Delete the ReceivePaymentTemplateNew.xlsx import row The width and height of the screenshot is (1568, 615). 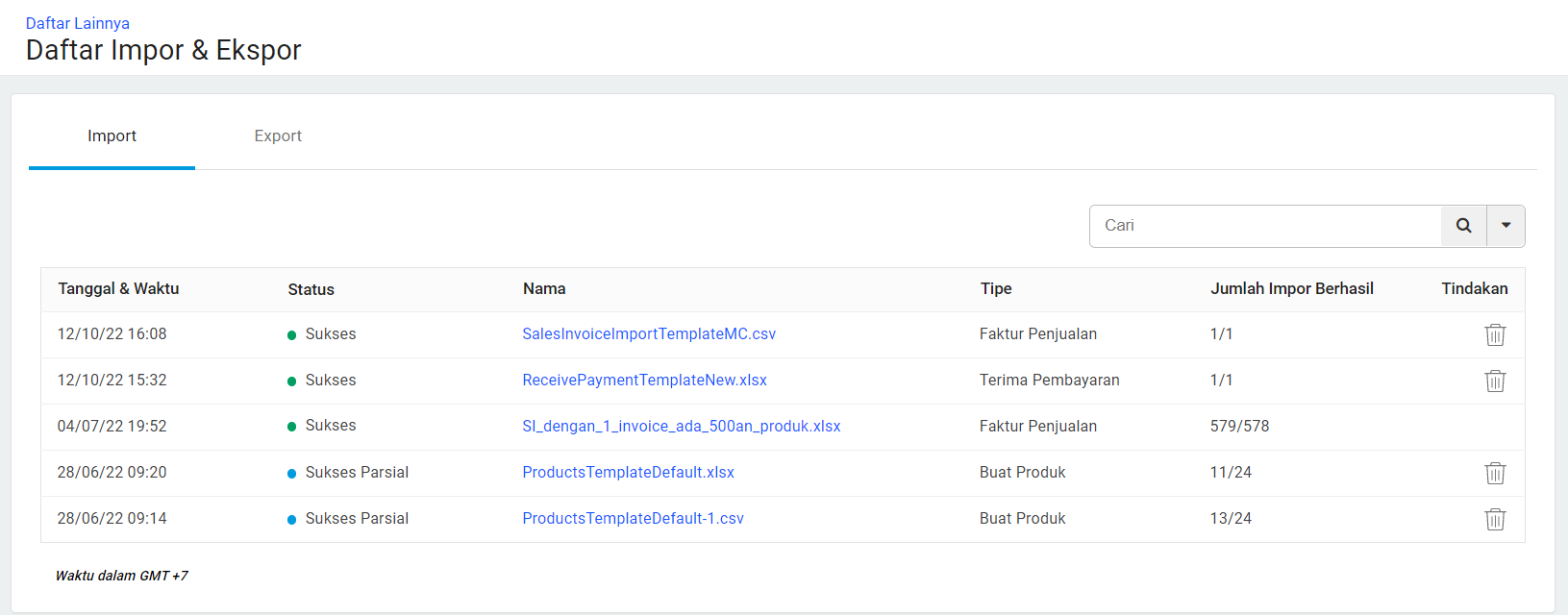[x=1495, y=381]
